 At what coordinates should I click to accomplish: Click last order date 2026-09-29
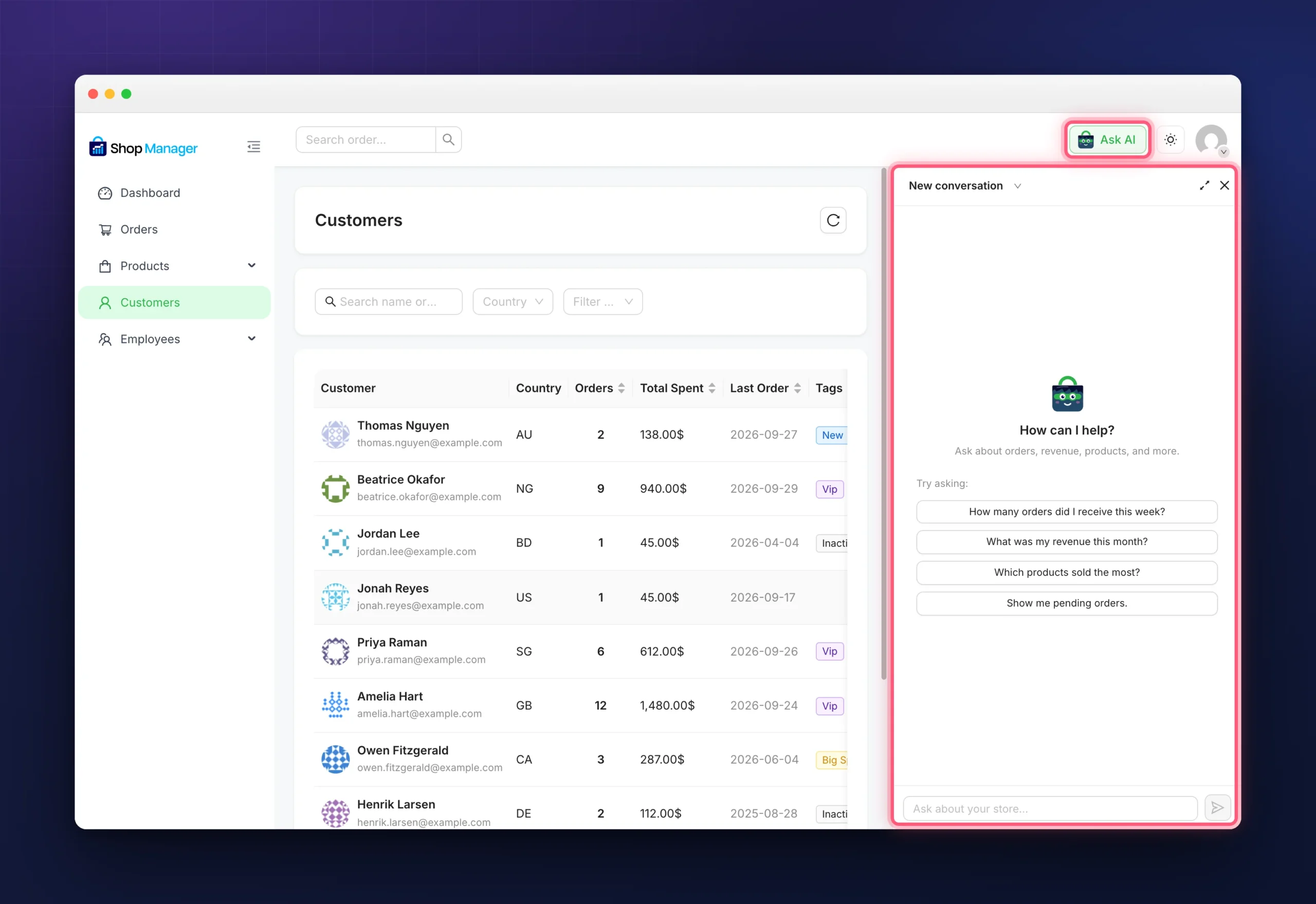point(764,488)
